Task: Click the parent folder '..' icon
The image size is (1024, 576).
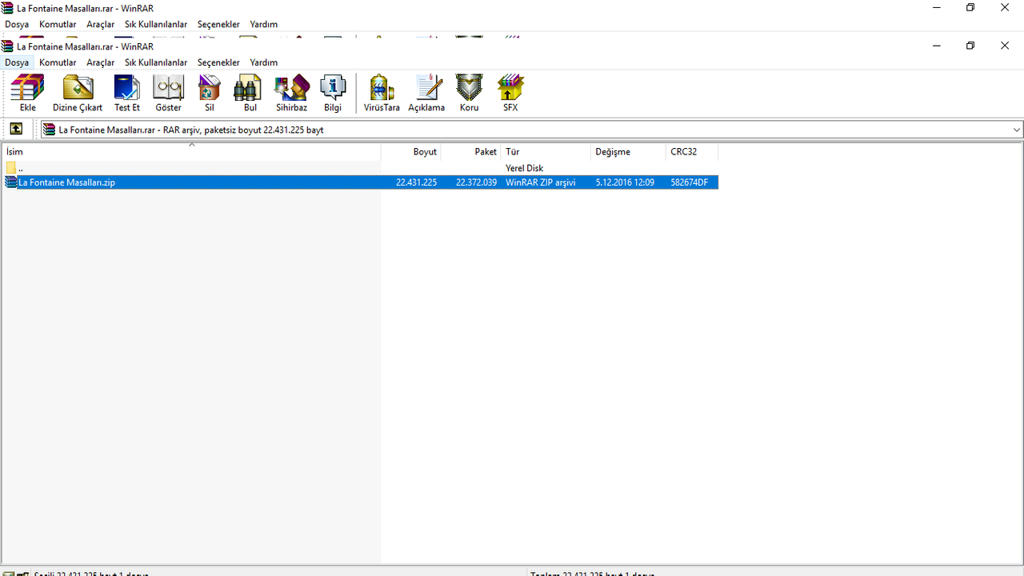Action: [11, 168]
